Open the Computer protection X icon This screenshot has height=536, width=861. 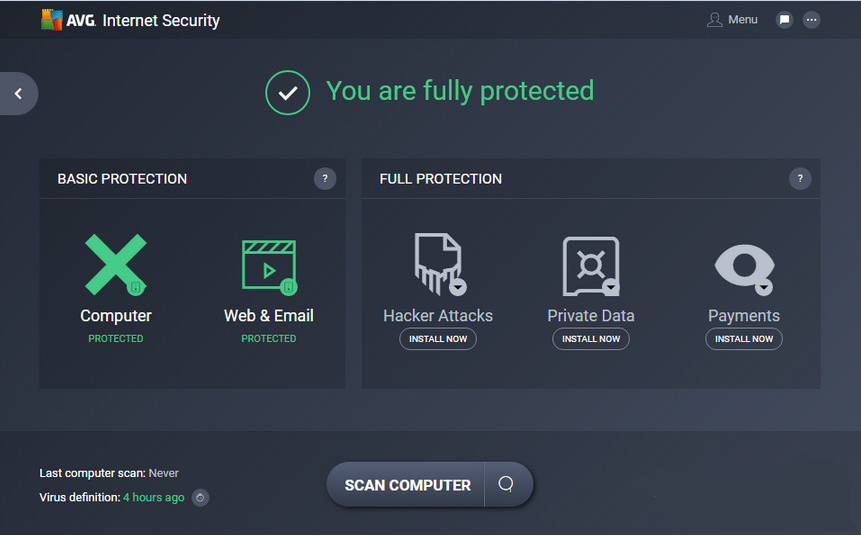[x=116, y=265]
